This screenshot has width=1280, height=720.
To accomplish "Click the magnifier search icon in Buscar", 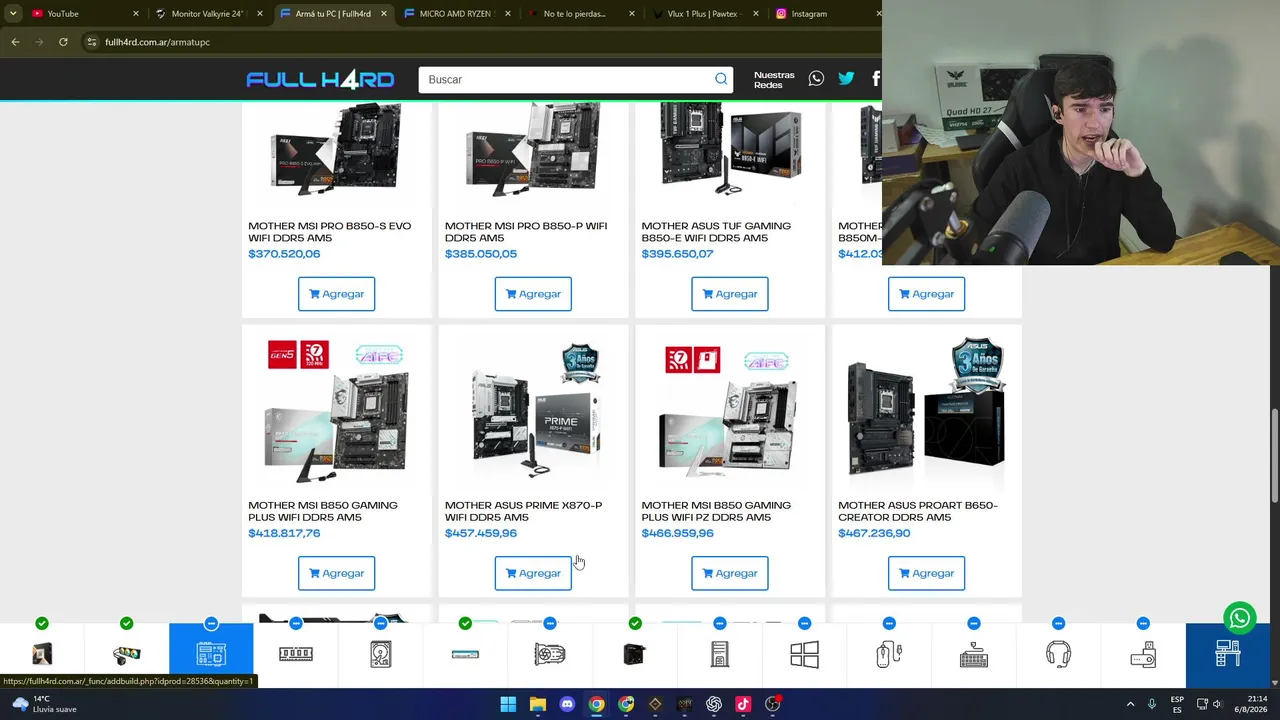I will click(x=721, y=79).
